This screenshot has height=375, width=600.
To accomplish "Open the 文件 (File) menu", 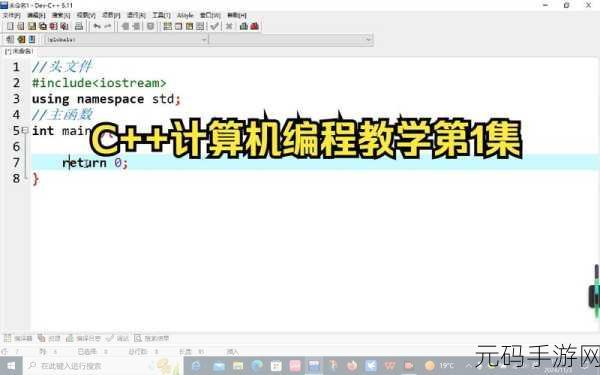I will (x=11, y=15).
